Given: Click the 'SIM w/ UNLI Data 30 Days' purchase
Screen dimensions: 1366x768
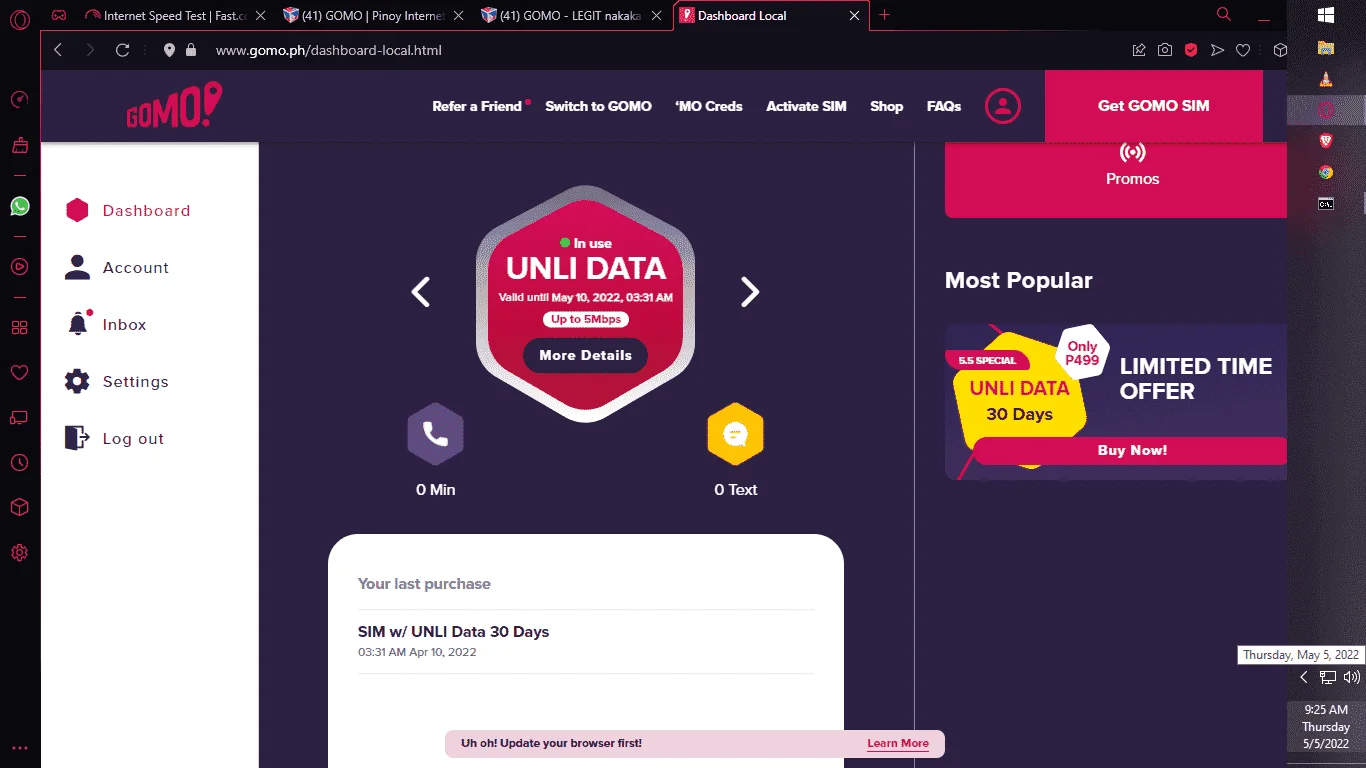Looking at the screenshot, I should [x=586, y=641].
